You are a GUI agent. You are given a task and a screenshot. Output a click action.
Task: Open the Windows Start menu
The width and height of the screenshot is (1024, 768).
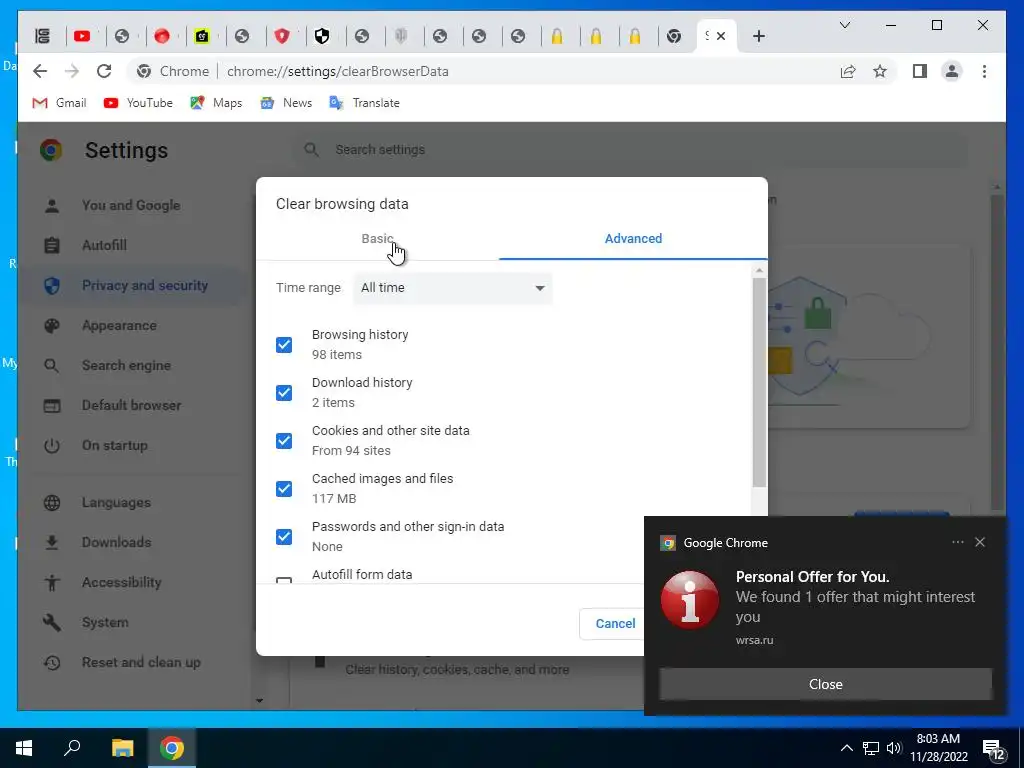24,748
